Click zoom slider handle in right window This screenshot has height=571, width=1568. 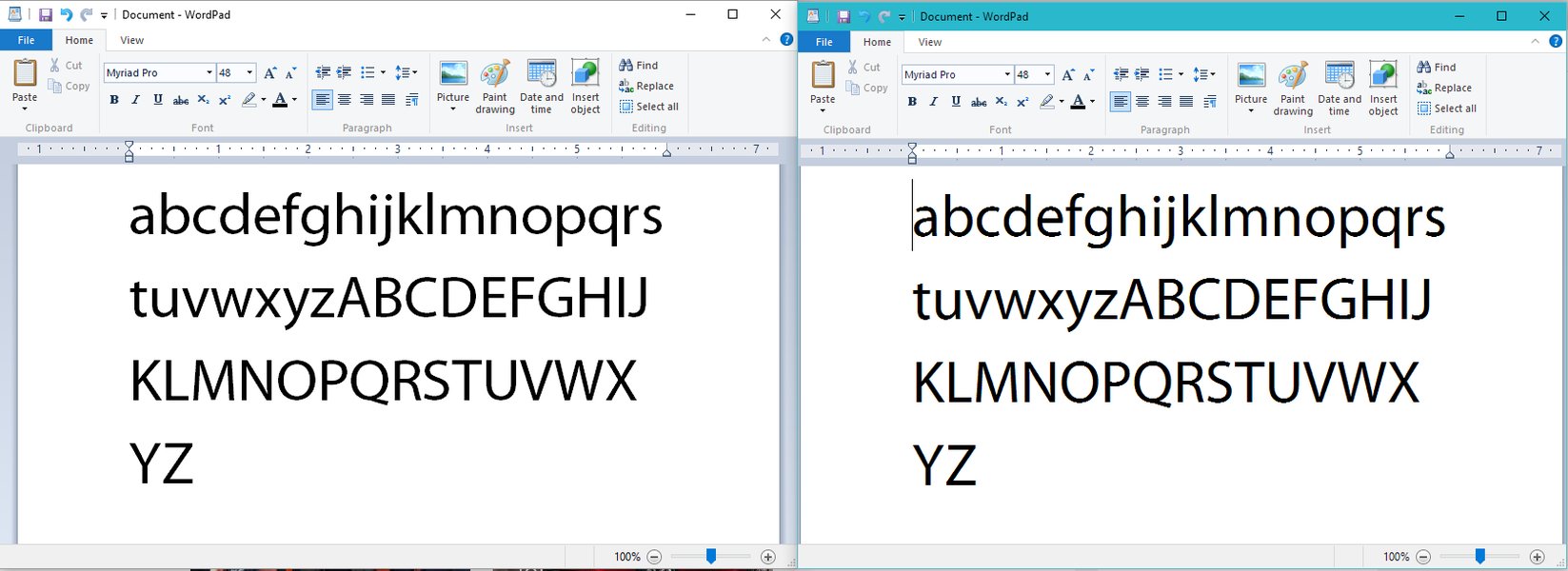(x=1479, y=556)
